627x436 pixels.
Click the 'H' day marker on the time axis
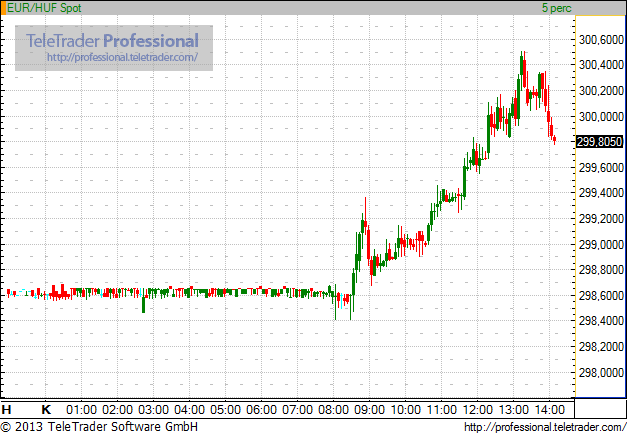[6, 410]
